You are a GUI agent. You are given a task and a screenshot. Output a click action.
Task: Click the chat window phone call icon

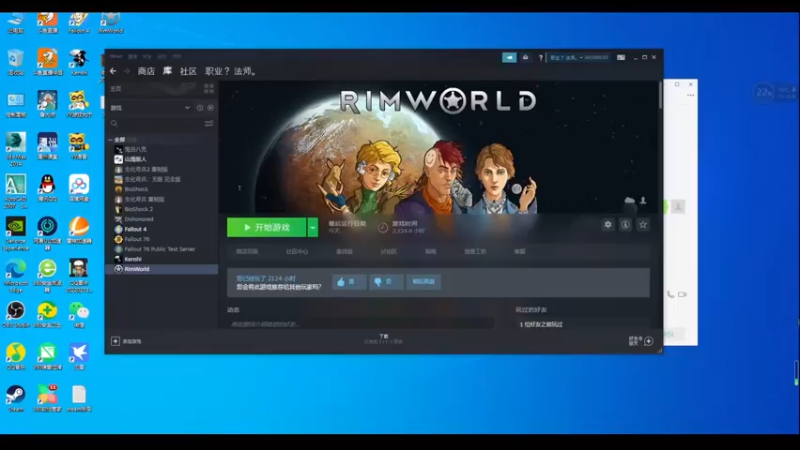click(x=670, y=294)
